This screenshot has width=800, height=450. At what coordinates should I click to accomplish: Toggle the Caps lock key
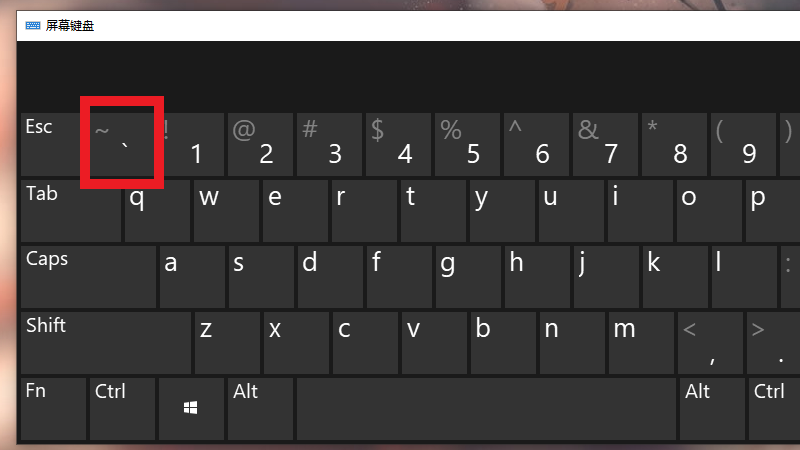89,277
